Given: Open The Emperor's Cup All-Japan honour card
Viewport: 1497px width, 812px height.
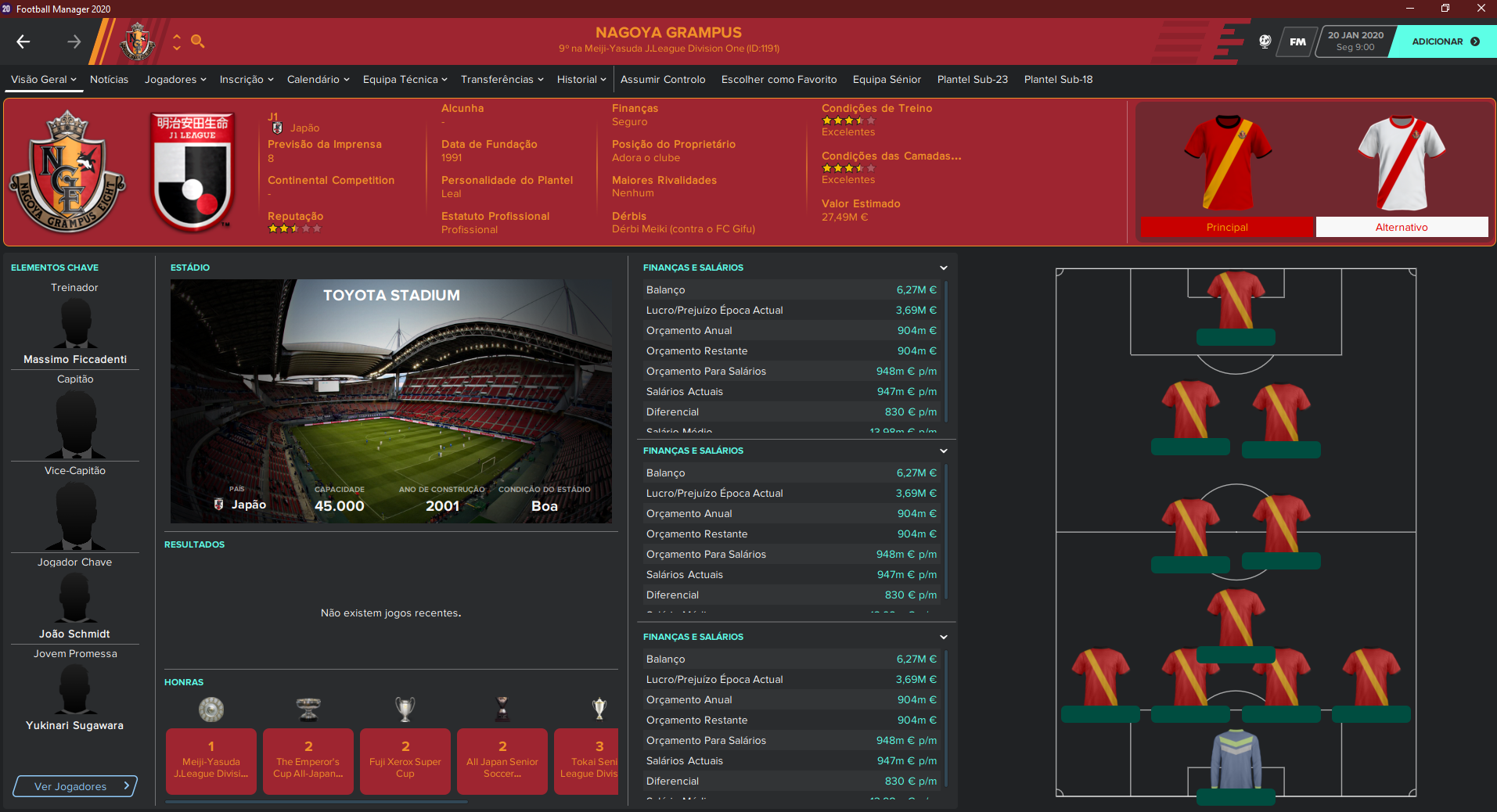Looking at the screenshot, I should (x=308, y=761).
